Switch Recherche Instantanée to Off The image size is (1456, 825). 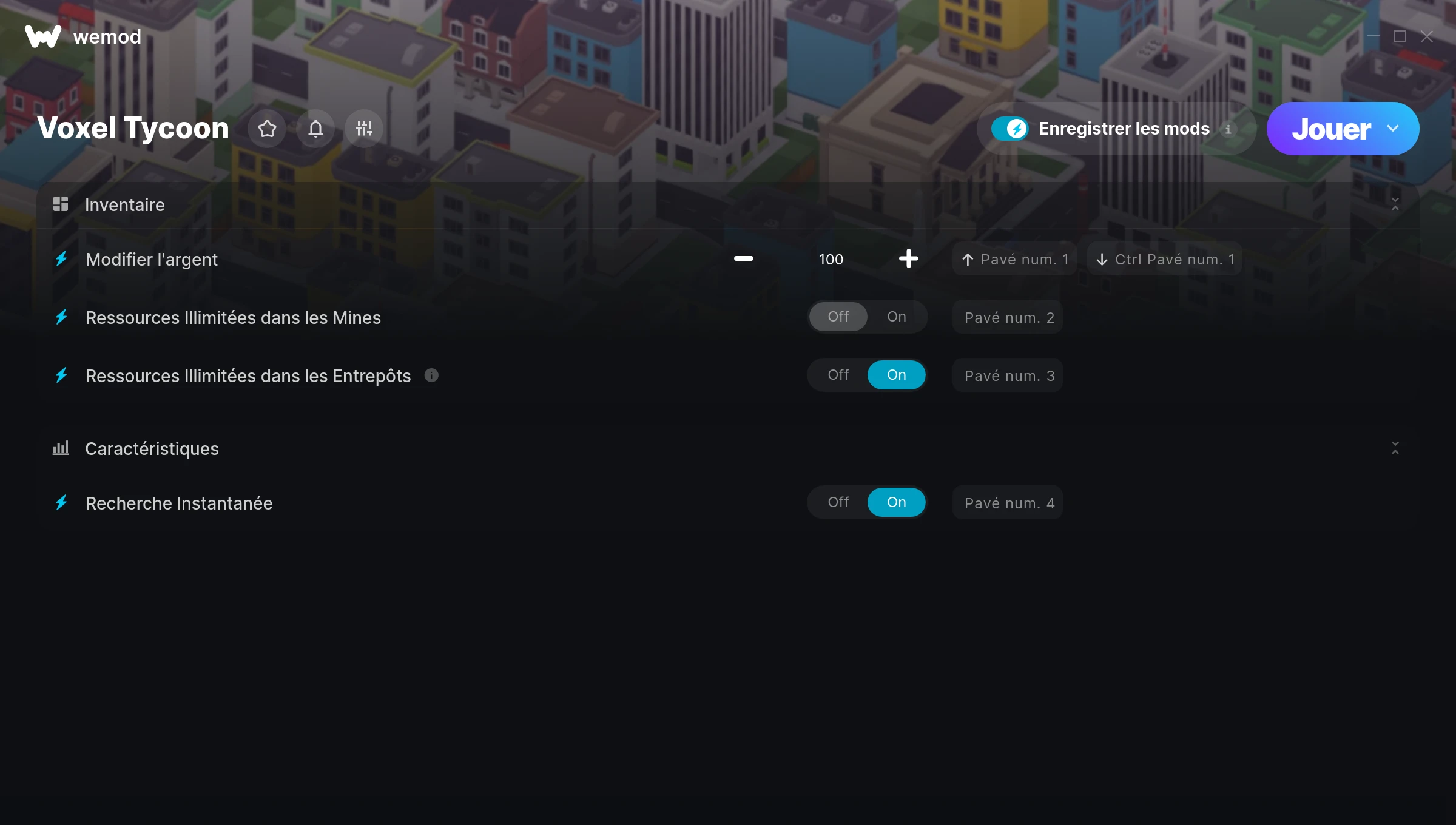click(838, 502)
